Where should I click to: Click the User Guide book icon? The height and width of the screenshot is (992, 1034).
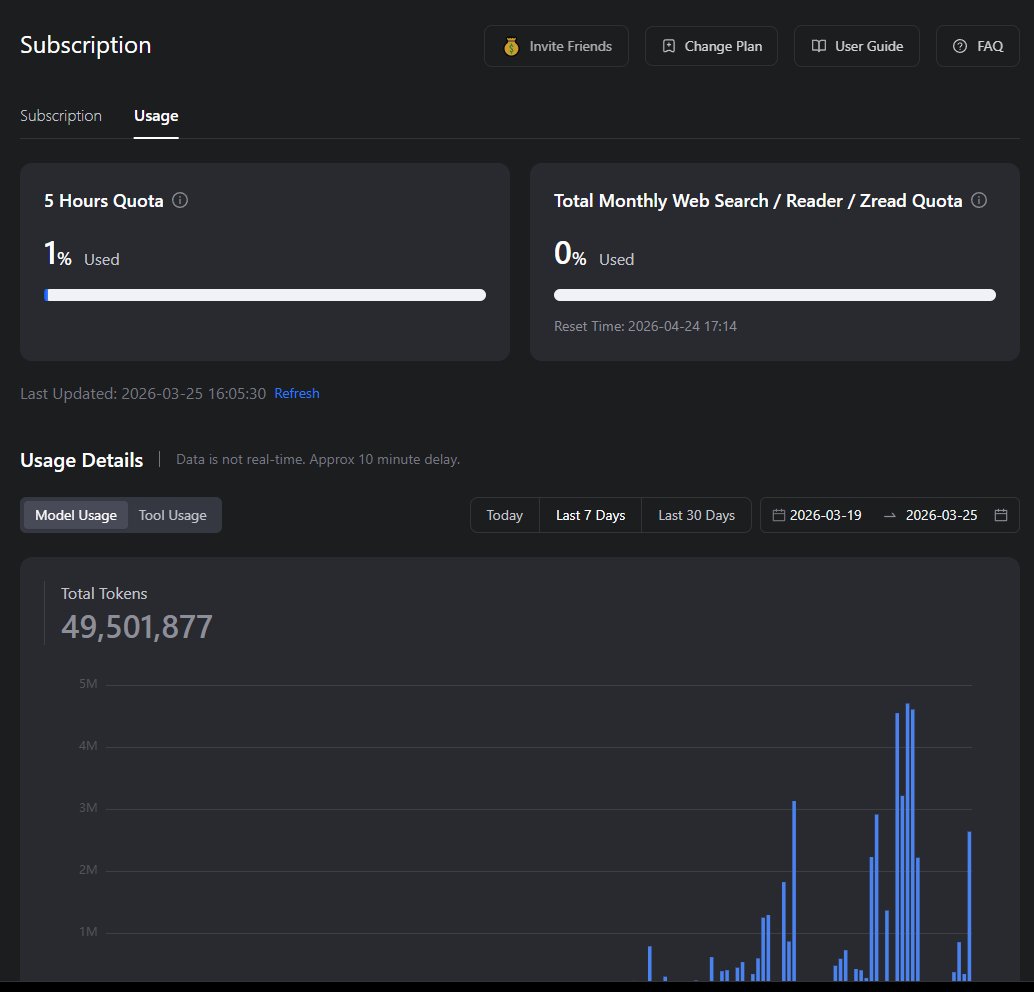point(818,46)
